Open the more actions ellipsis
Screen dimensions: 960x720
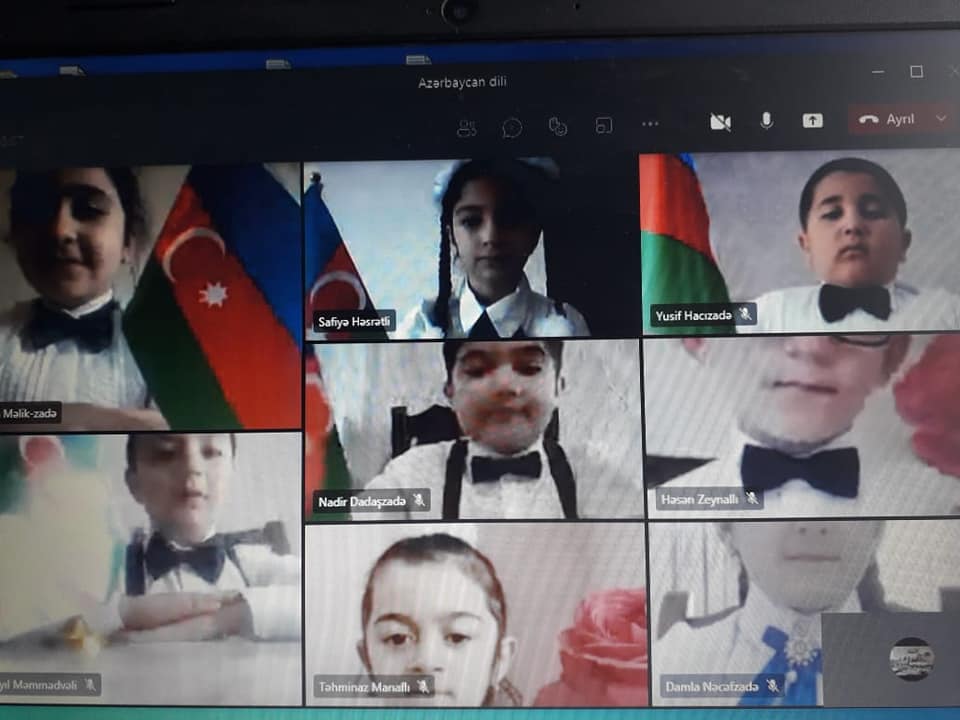click(650, 124)
